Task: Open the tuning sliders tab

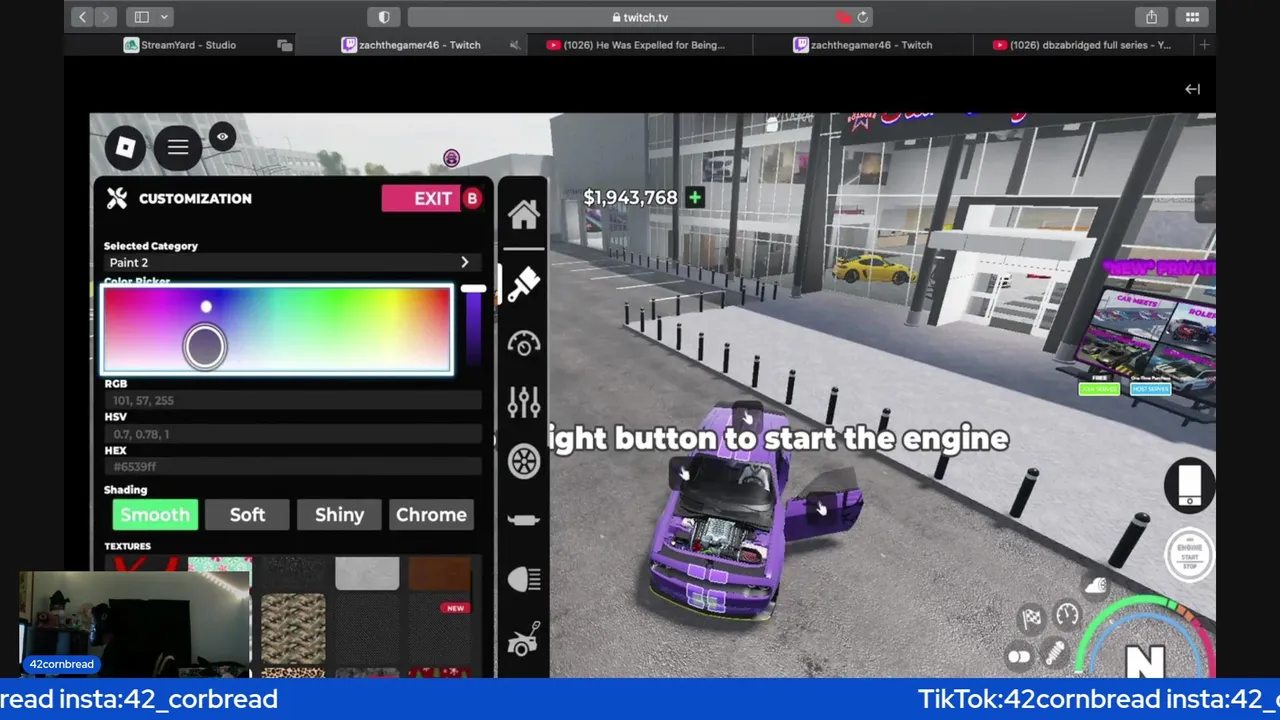Action: tap(523, 401)
